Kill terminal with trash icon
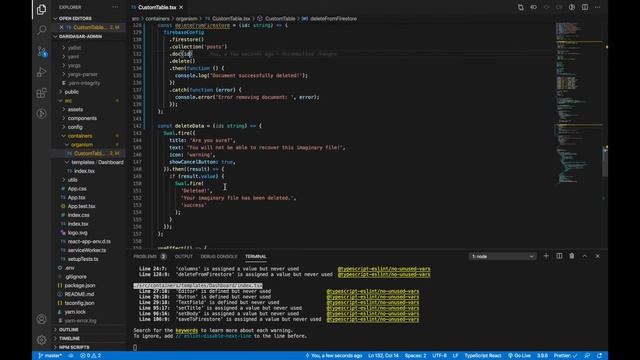This screenshot has height=360, width=640. pyautogui.click(x=572, y=256)
